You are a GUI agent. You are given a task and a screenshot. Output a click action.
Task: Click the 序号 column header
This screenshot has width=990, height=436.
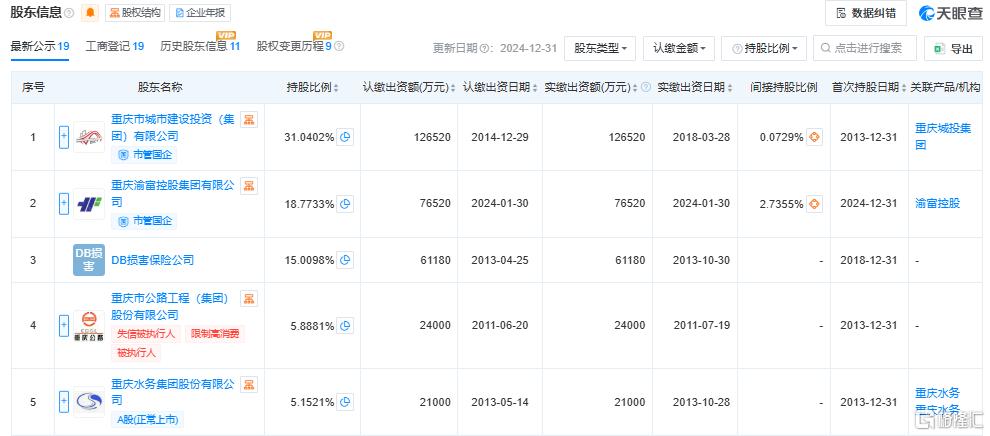(x=33, y=88)
